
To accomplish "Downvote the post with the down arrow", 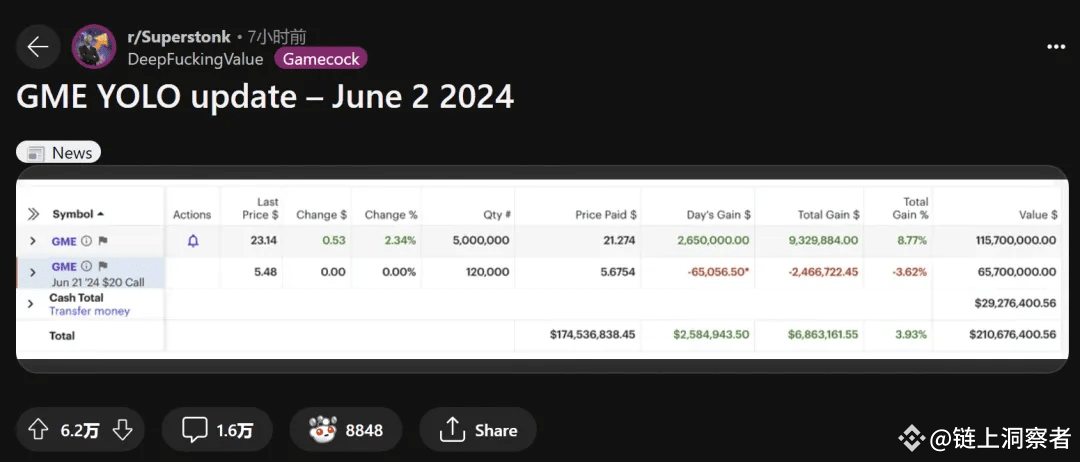I will 123,430.
